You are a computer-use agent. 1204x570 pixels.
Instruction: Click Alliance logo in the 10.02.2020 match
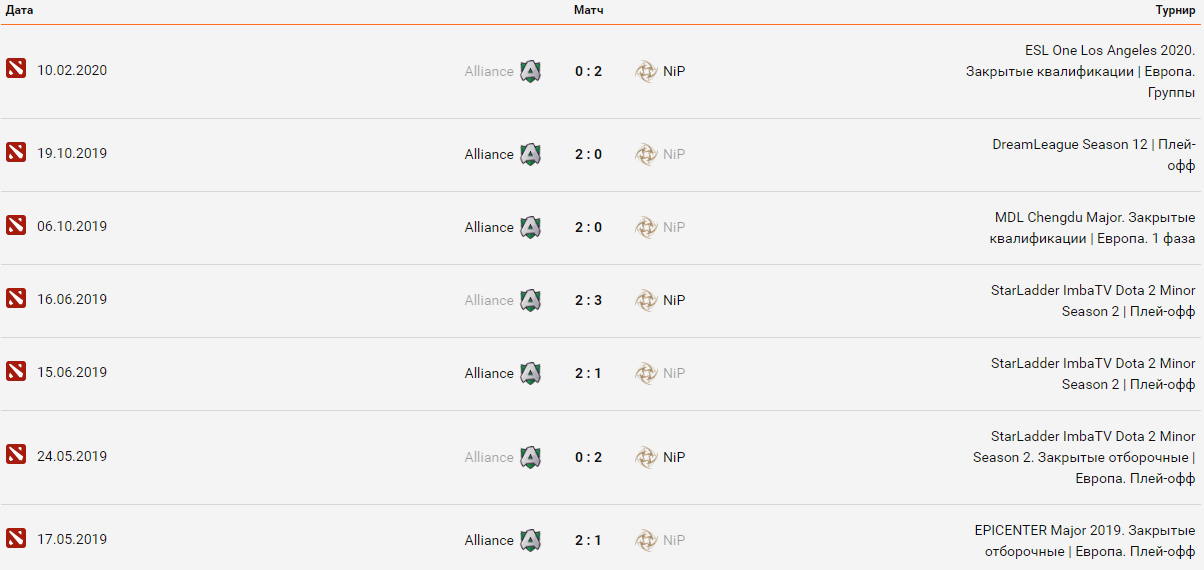530,71
